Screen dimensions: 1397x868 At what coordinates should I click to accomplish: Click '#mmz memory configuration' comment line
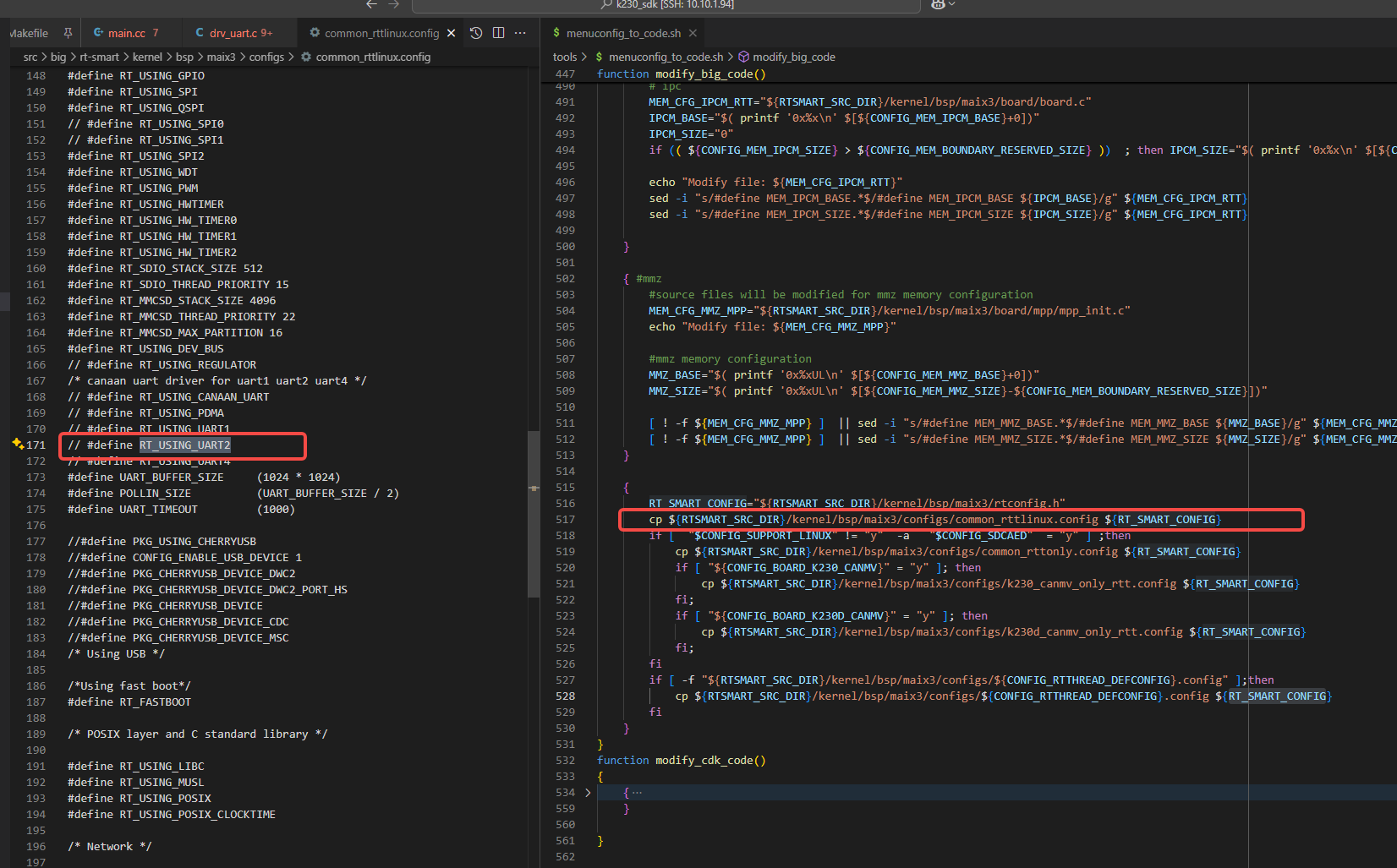coord(730,358)
